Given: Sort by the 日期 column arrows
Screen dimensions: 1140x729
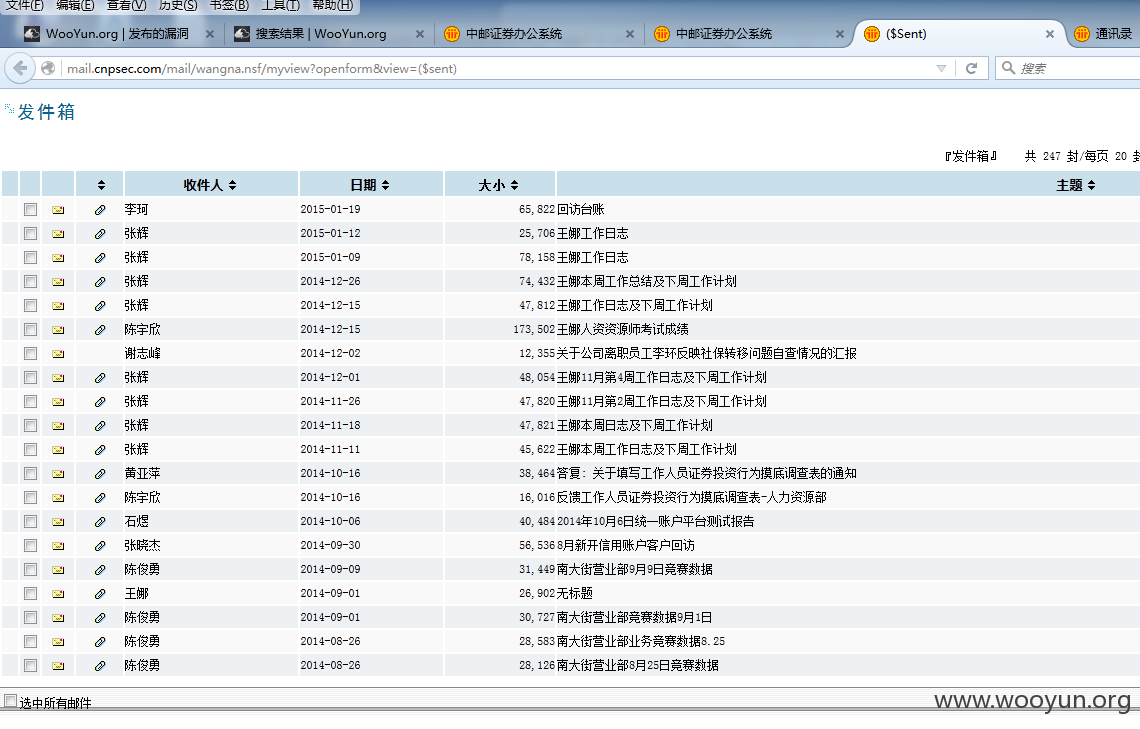Looking at the screenshot, I should (385, 185).
